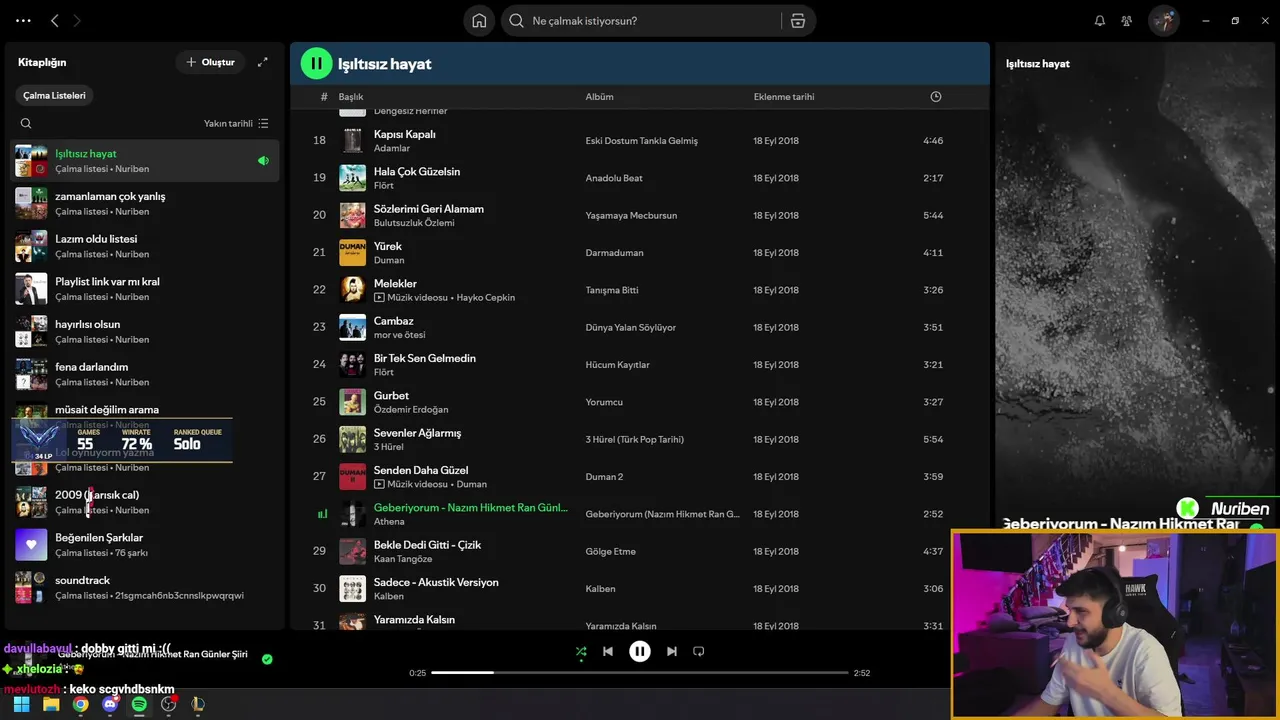
Task: Open 'zamanlaman çok yanlış' playlist
Action: (x=145, y=203)
